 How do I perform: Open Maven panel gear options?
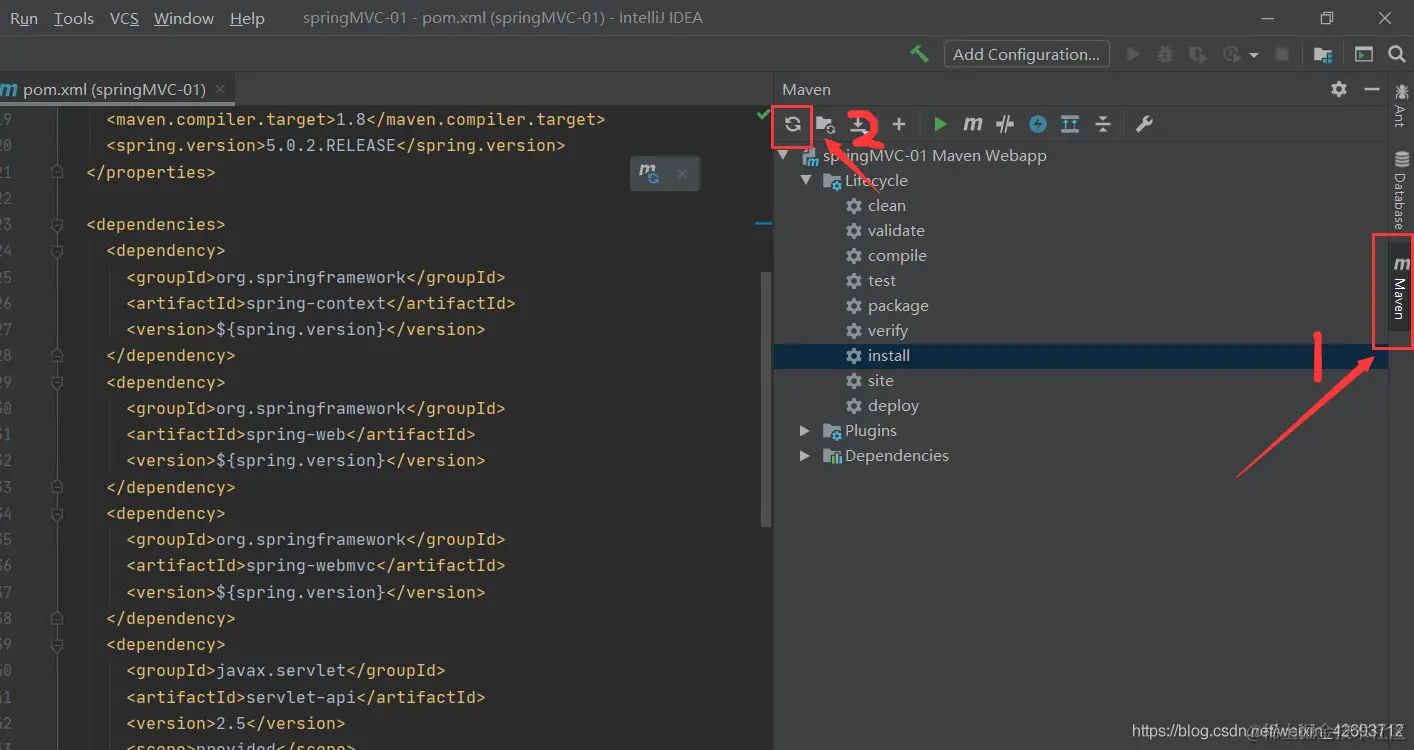(1339, 89)
